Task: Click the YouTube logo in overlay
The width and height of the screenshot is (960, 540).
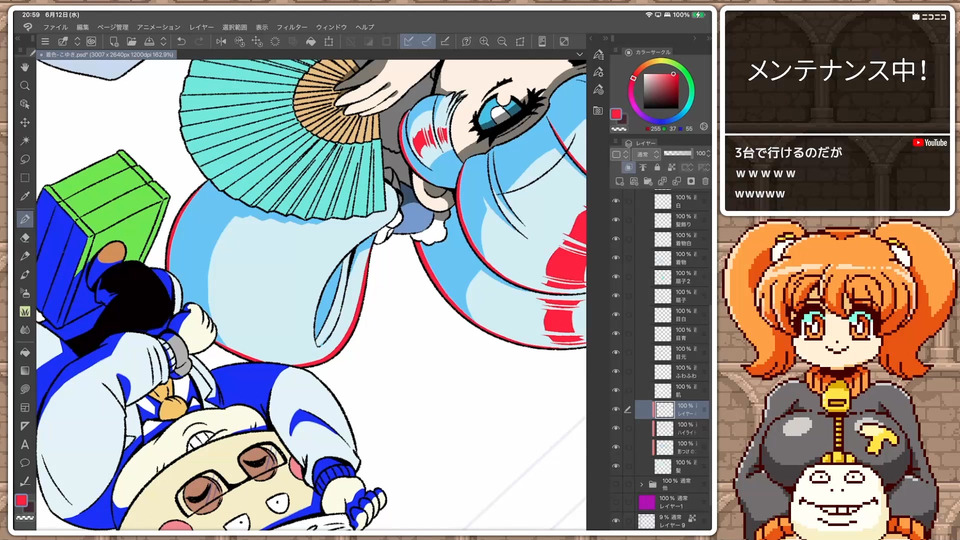Action: pos(930,143)
